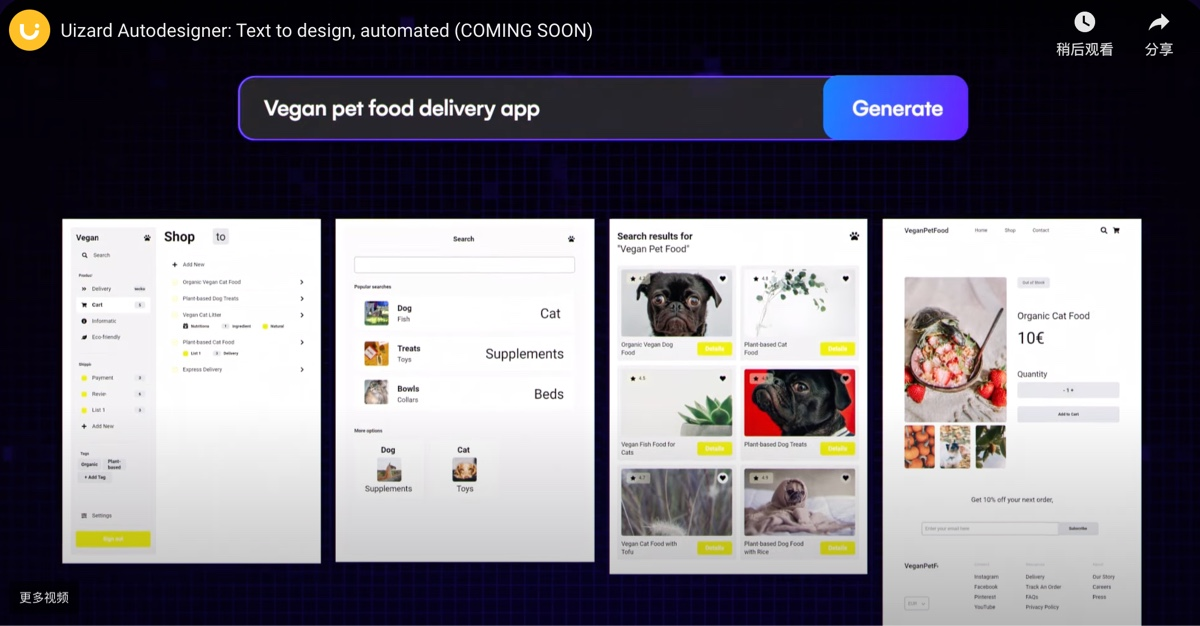This screenshot has height=626, width=1200.
Task: Click the Informatic info icon
Action: (84, 321)
